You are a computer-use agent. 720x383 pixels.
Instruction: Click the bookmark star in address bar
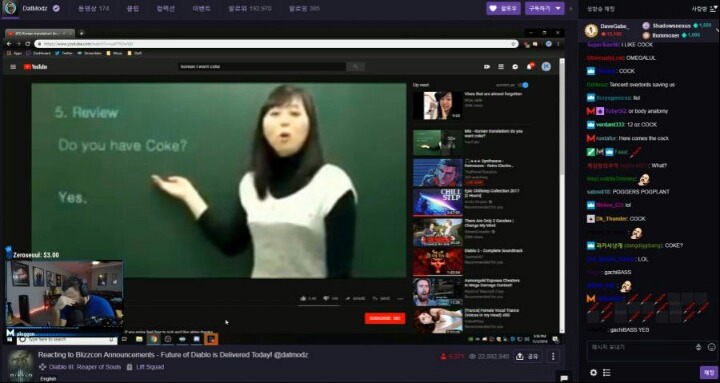513,44
